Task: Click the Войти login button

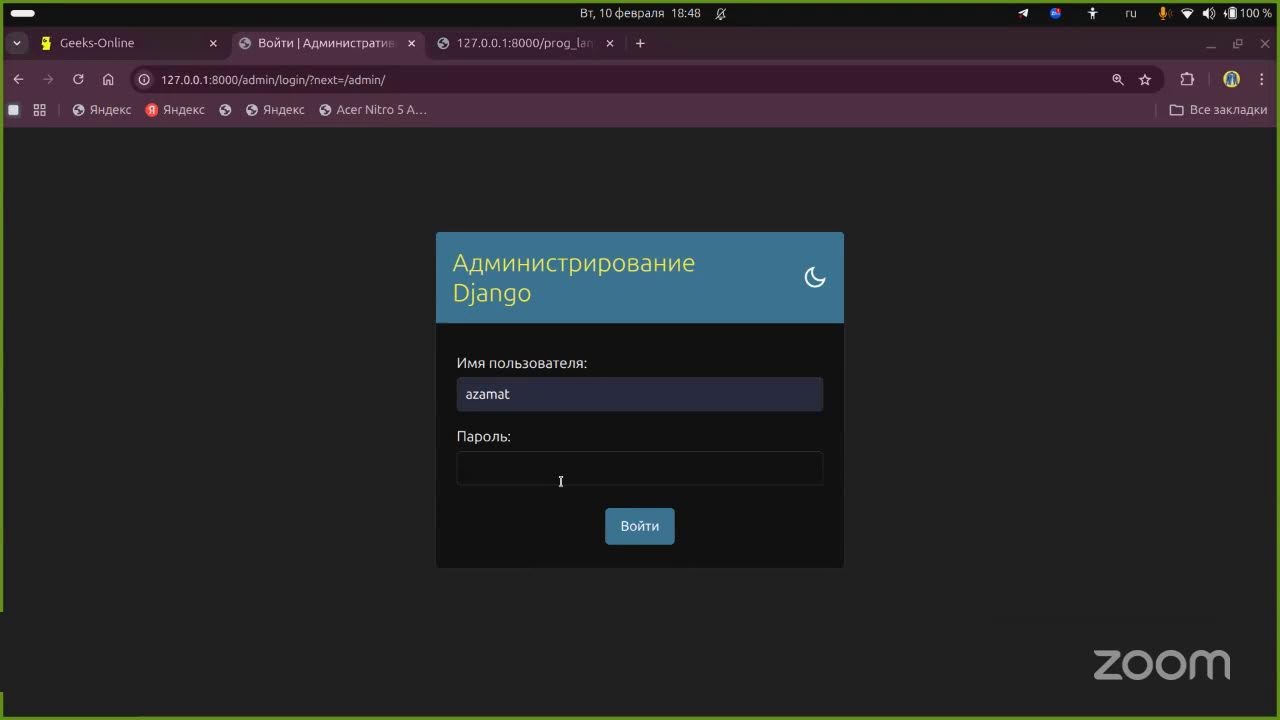Action: click(640, 526)
